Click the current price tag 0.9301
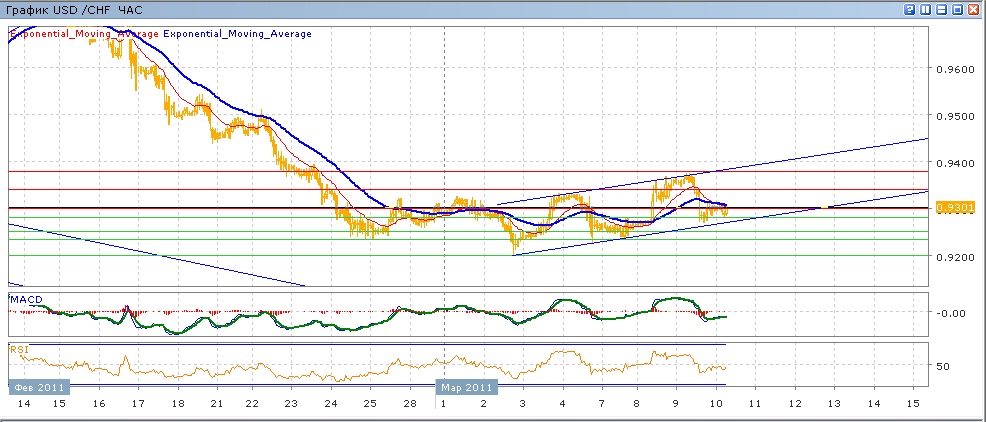Image resolution: width=986 pixels, height=422 pixels. 955,207
